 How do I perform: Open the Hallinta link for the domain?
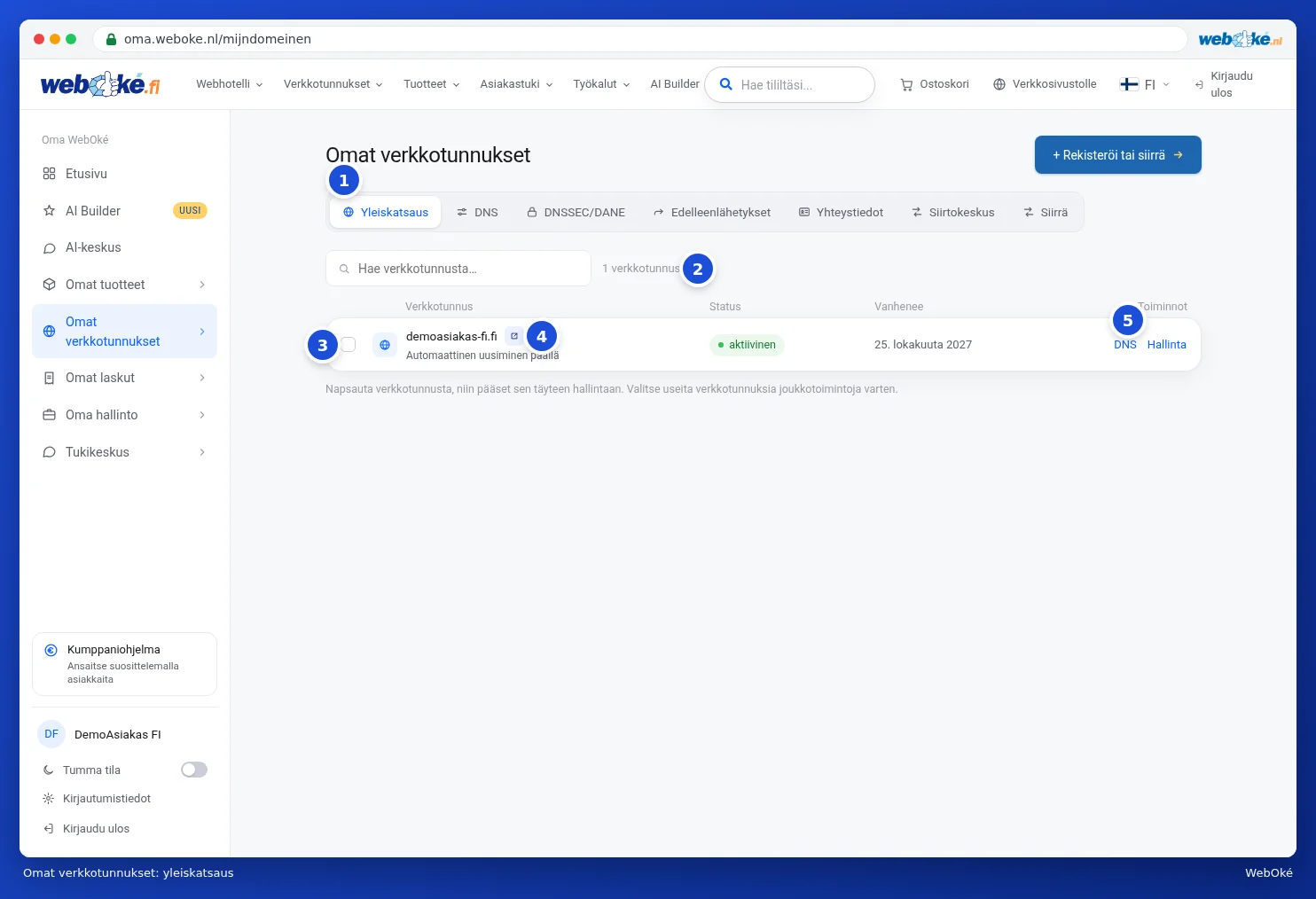tap(1167, 345)
